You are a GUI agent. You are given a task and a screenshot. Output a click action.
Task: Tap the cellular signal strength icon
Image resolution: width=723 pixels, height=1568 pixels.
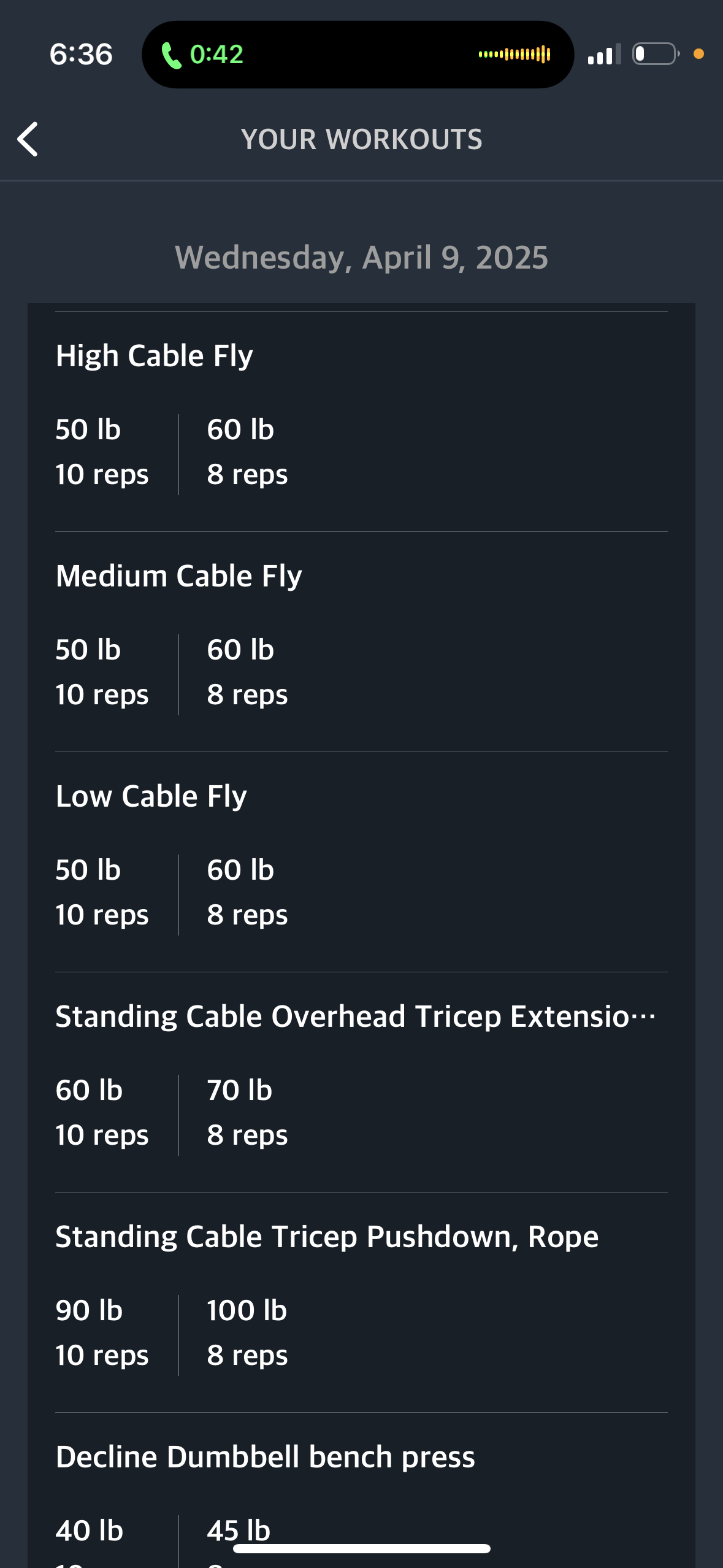pyautogui.click(x=604, y=55)
